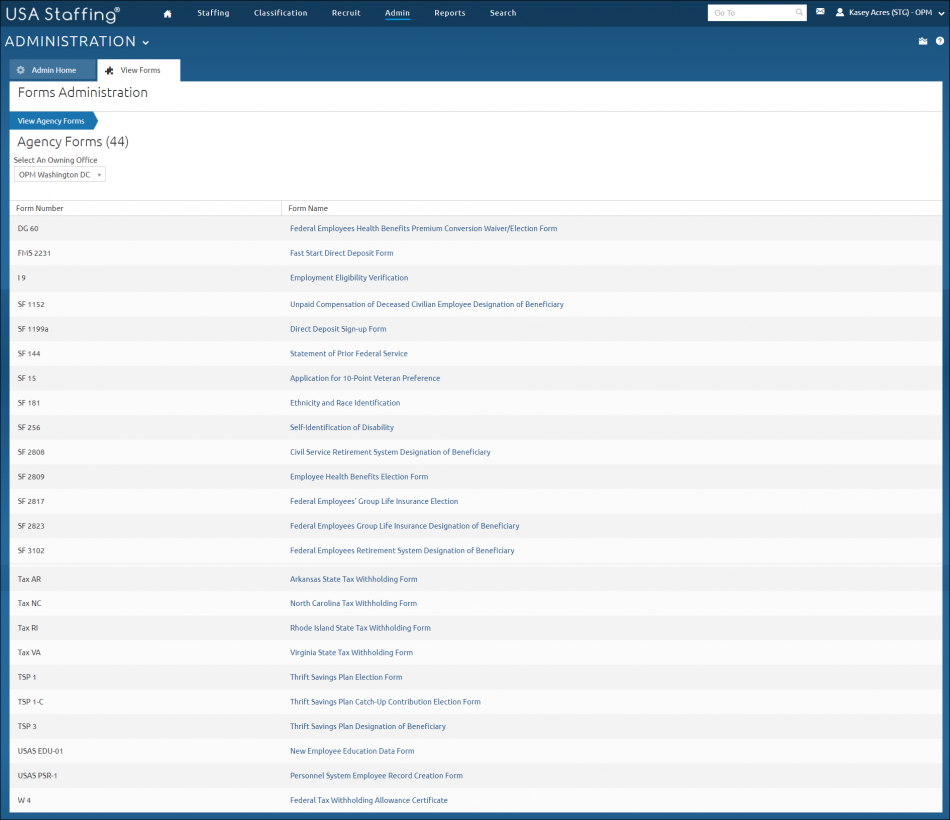
Task: Open the messages envelope icon
Action: (x=820, y=12)
